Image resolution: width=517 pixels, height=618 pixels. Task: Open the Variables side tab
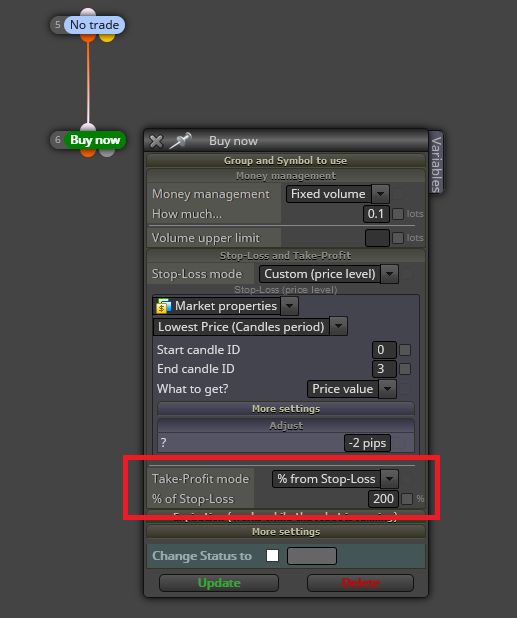tap(436, 164)
